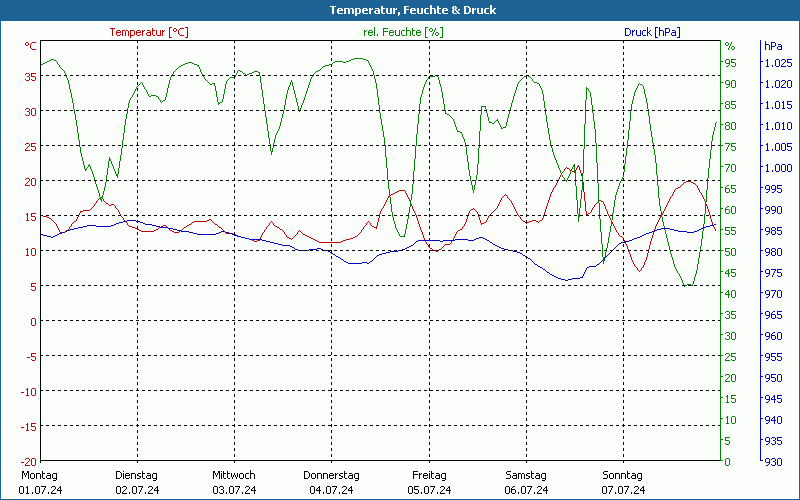Select the red 'Temperatur [°C]' legend label
The image size is (800, 500).
click(x=149, y=32)
